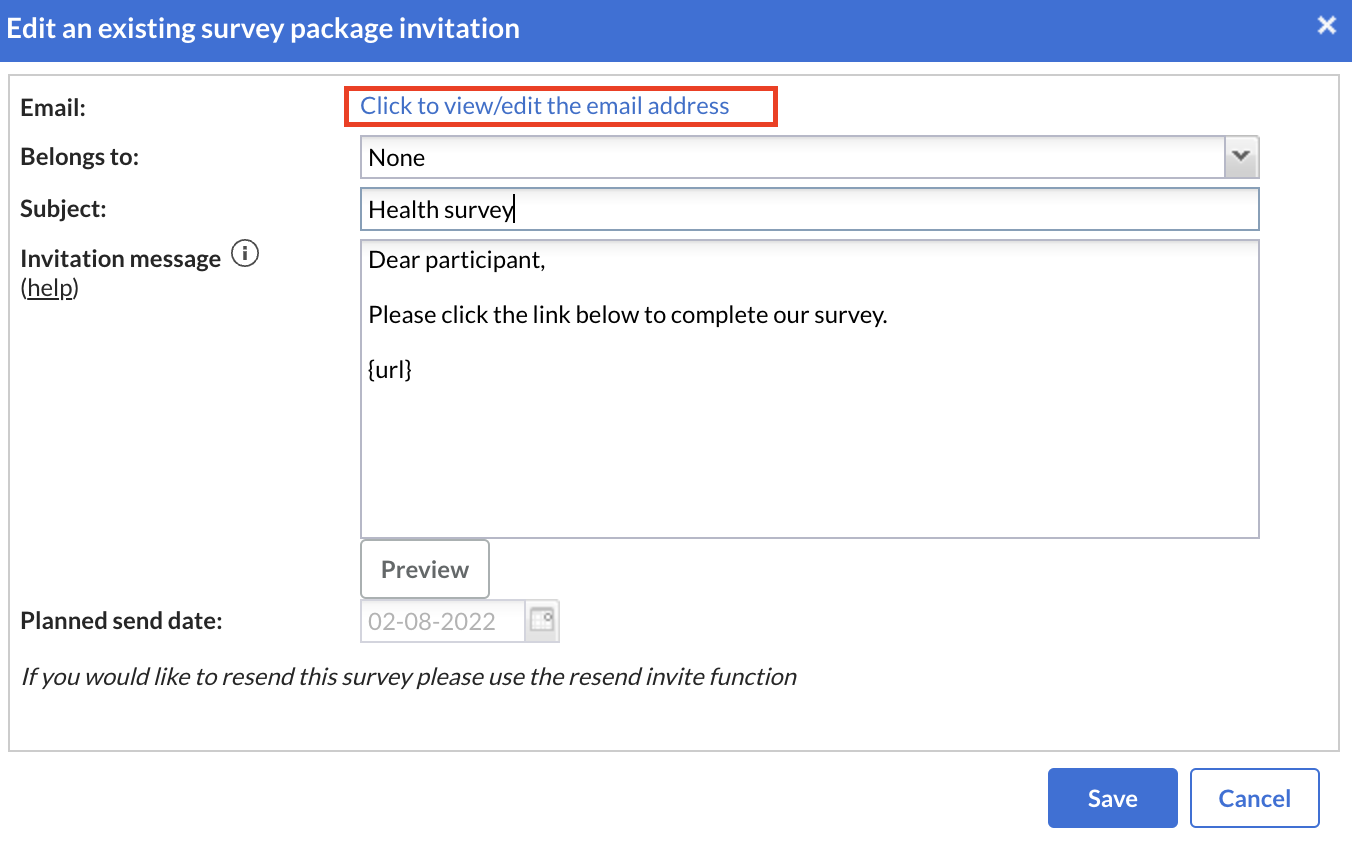Open the info icon beside Invitation message

coord(245,255)
